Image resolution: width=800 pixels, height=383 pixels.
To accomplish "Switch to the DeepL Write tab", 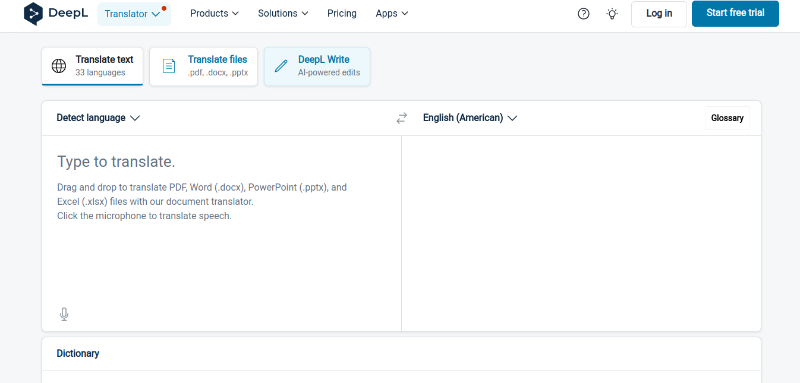I will click(x=317, y=66).
